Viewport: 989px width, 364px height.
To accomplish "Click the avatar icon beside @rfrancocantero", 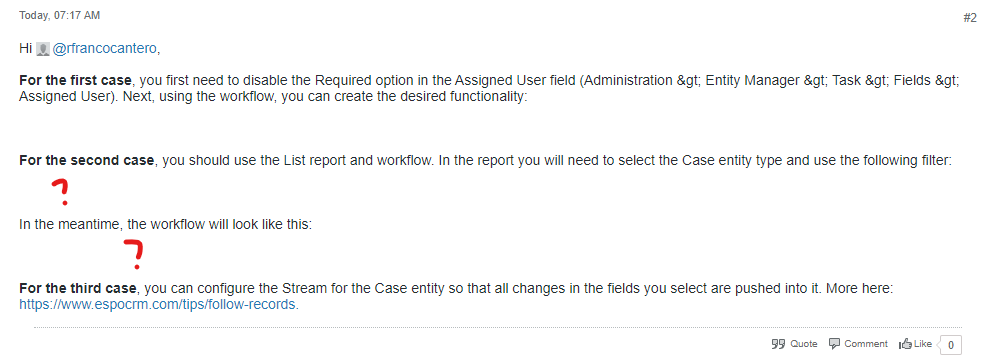I will (43, 49).
